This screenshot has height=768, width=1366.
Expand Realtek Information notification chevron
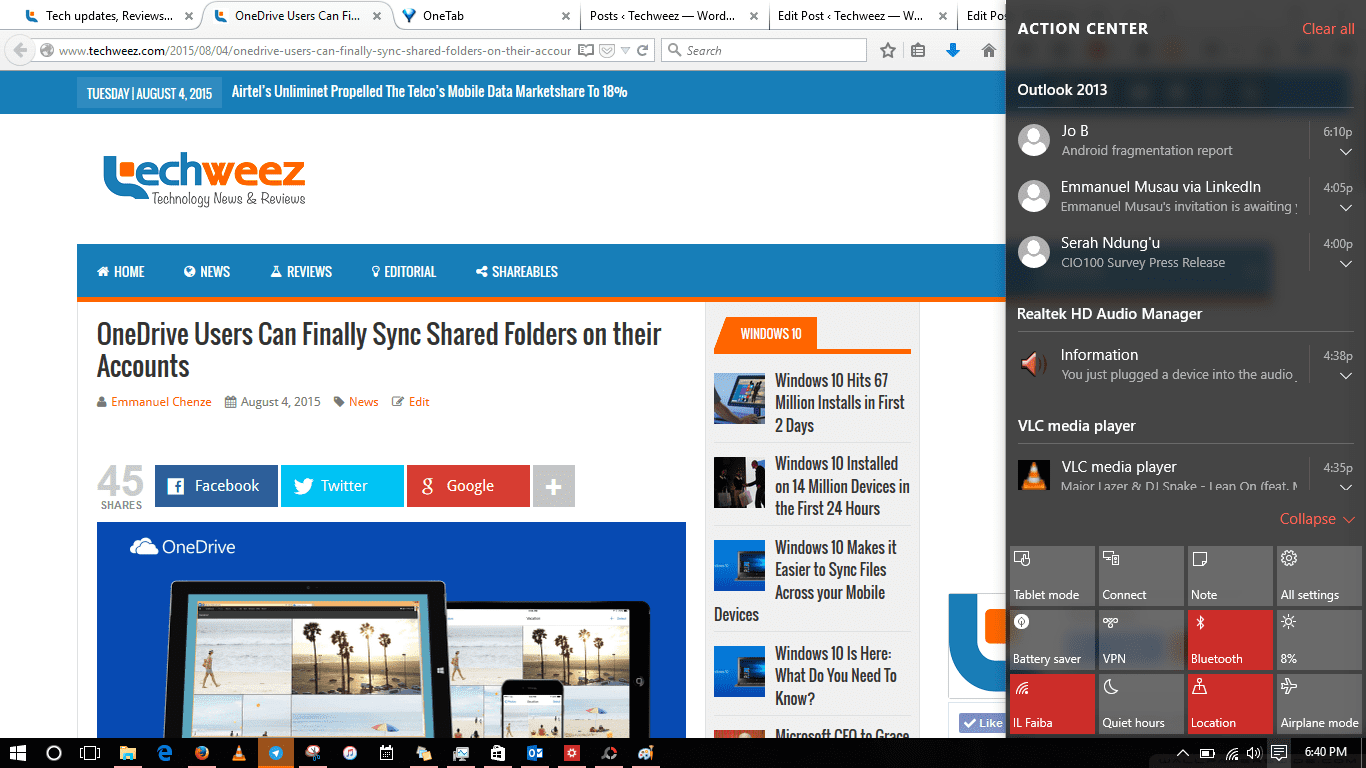pos(1346,376)
